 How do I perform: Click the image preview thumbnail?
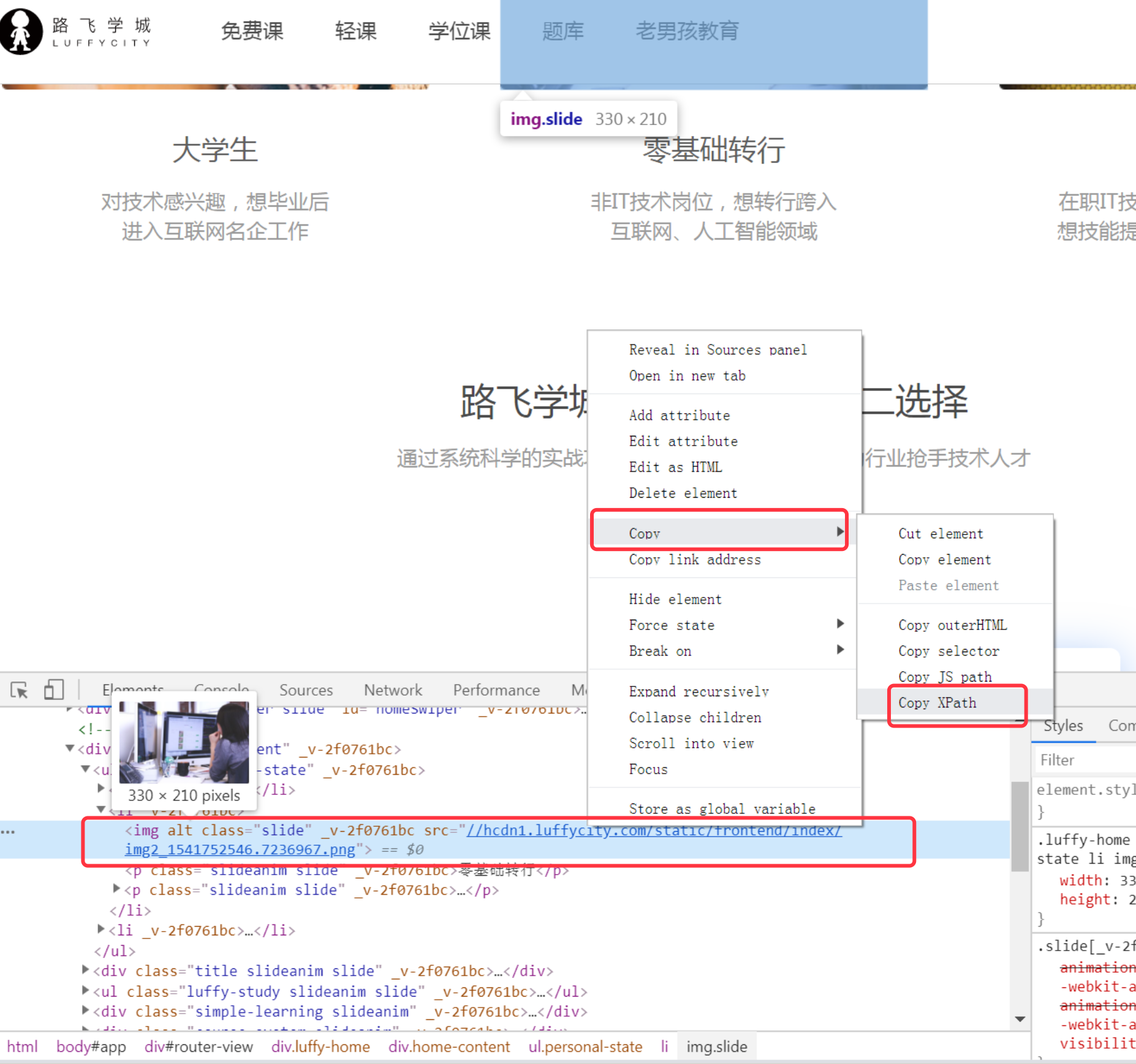coord(184,742)
